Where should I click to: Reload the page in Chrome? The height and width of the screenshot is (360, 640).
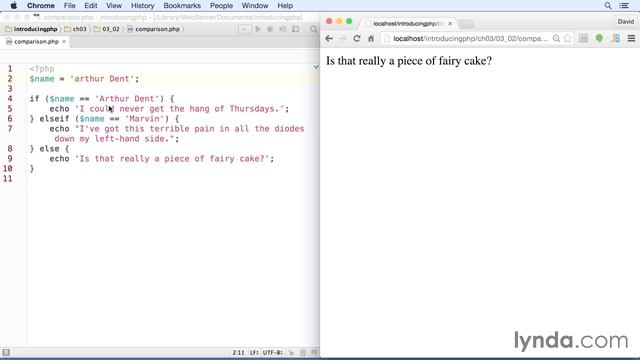(x=357, y=38)
